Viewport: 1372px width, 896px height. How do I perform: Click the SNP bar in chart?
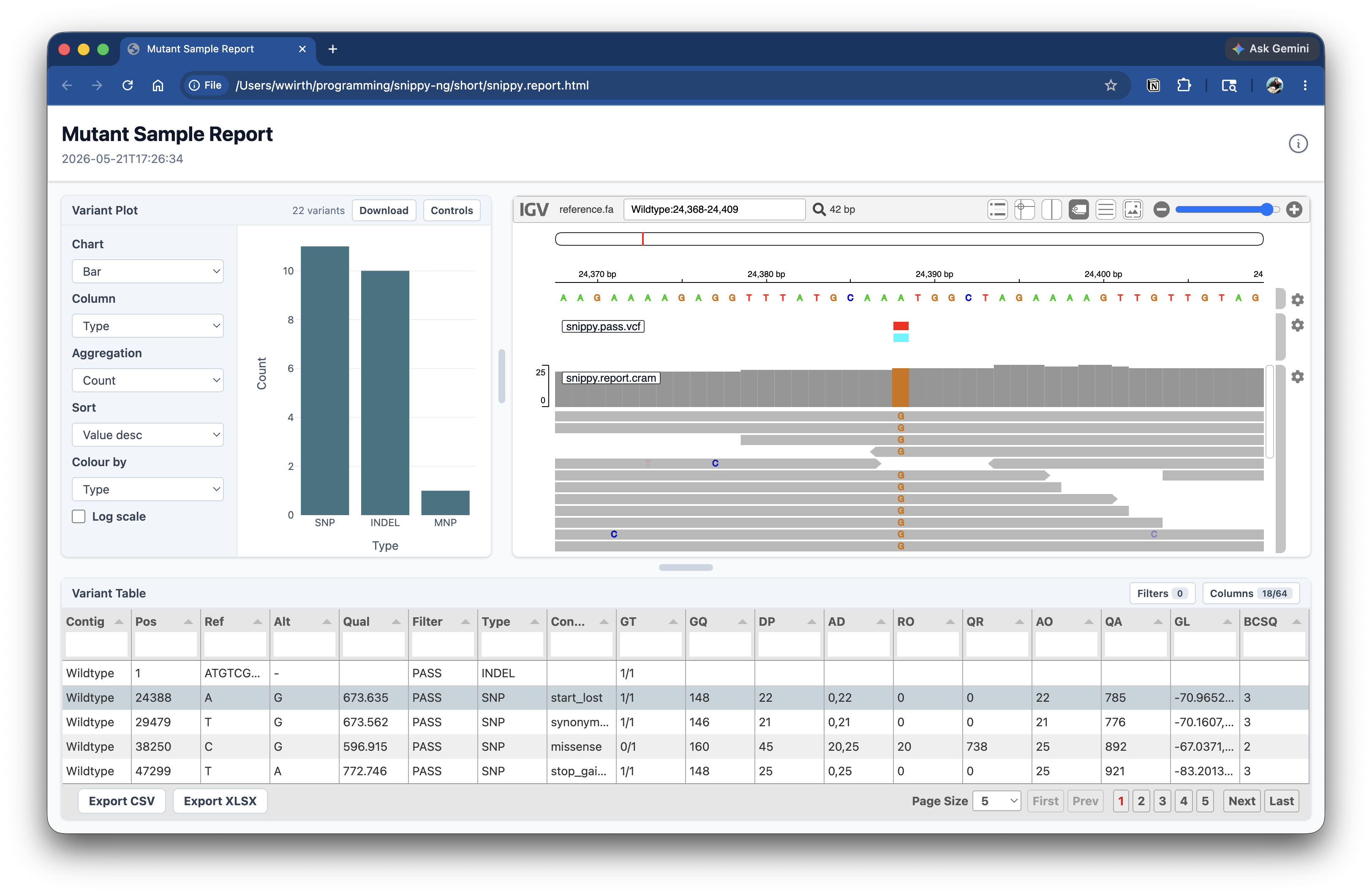coord(324,380)
